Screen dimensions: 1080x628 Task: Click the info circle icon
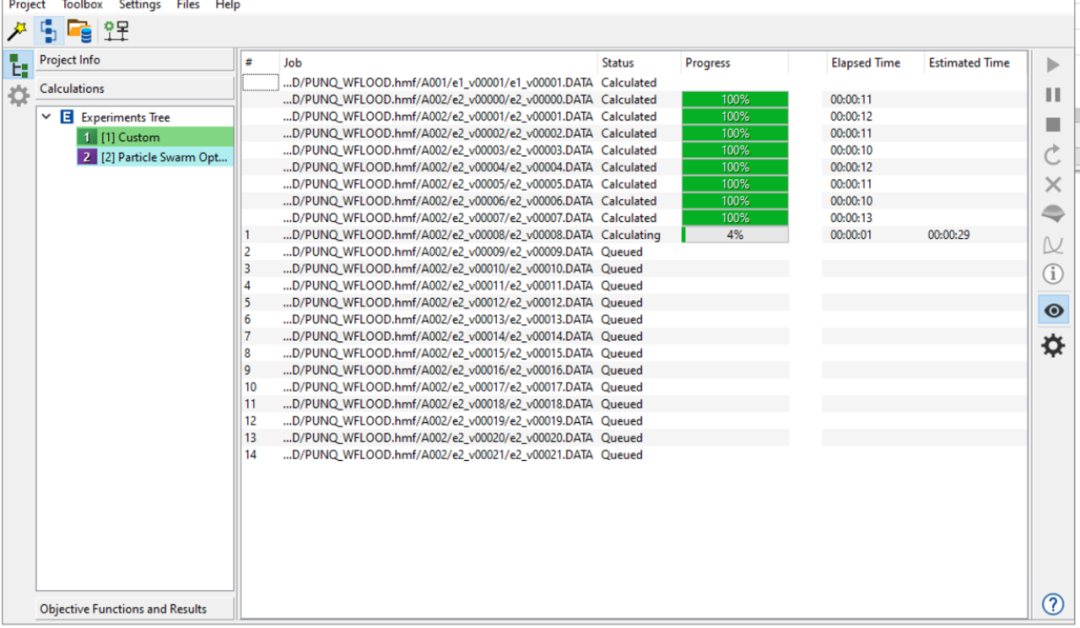point(1052,274)
